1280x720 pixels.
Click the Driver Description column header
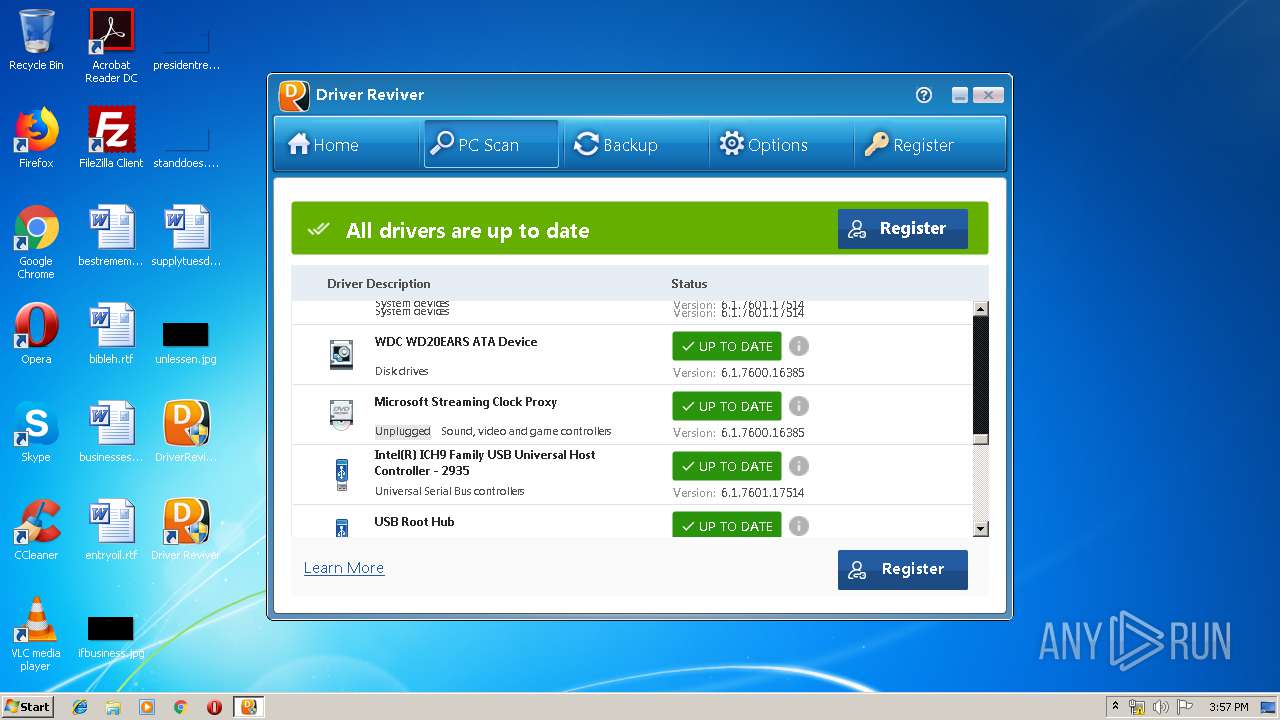379,284
